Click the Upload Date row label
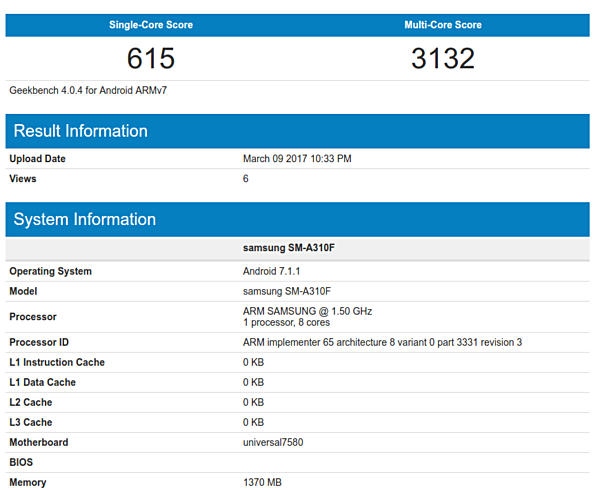600x490 pixels. 38,159
